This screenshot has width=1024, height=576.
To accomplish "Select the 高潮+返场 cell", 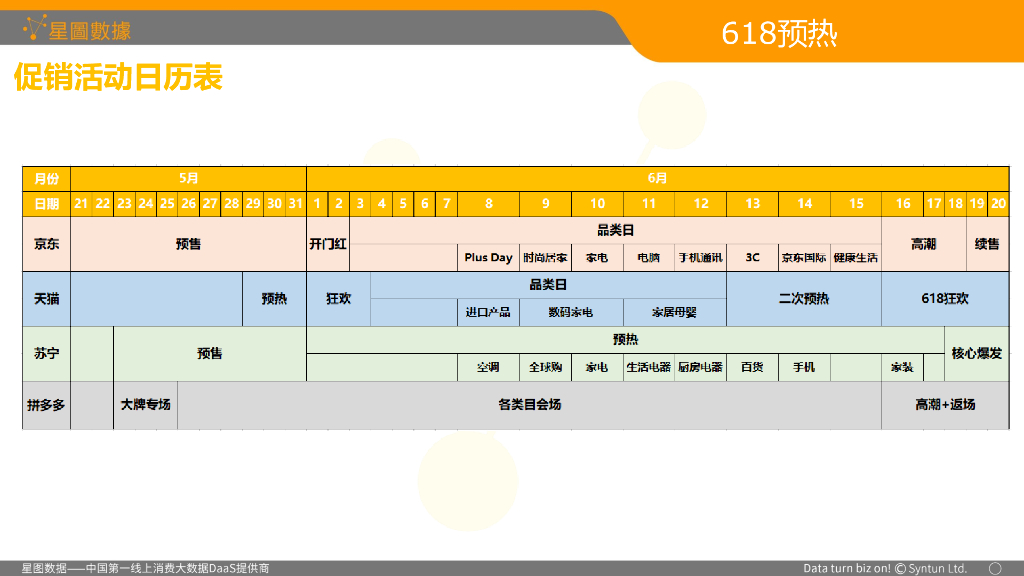I will click(x=944, y=405).
